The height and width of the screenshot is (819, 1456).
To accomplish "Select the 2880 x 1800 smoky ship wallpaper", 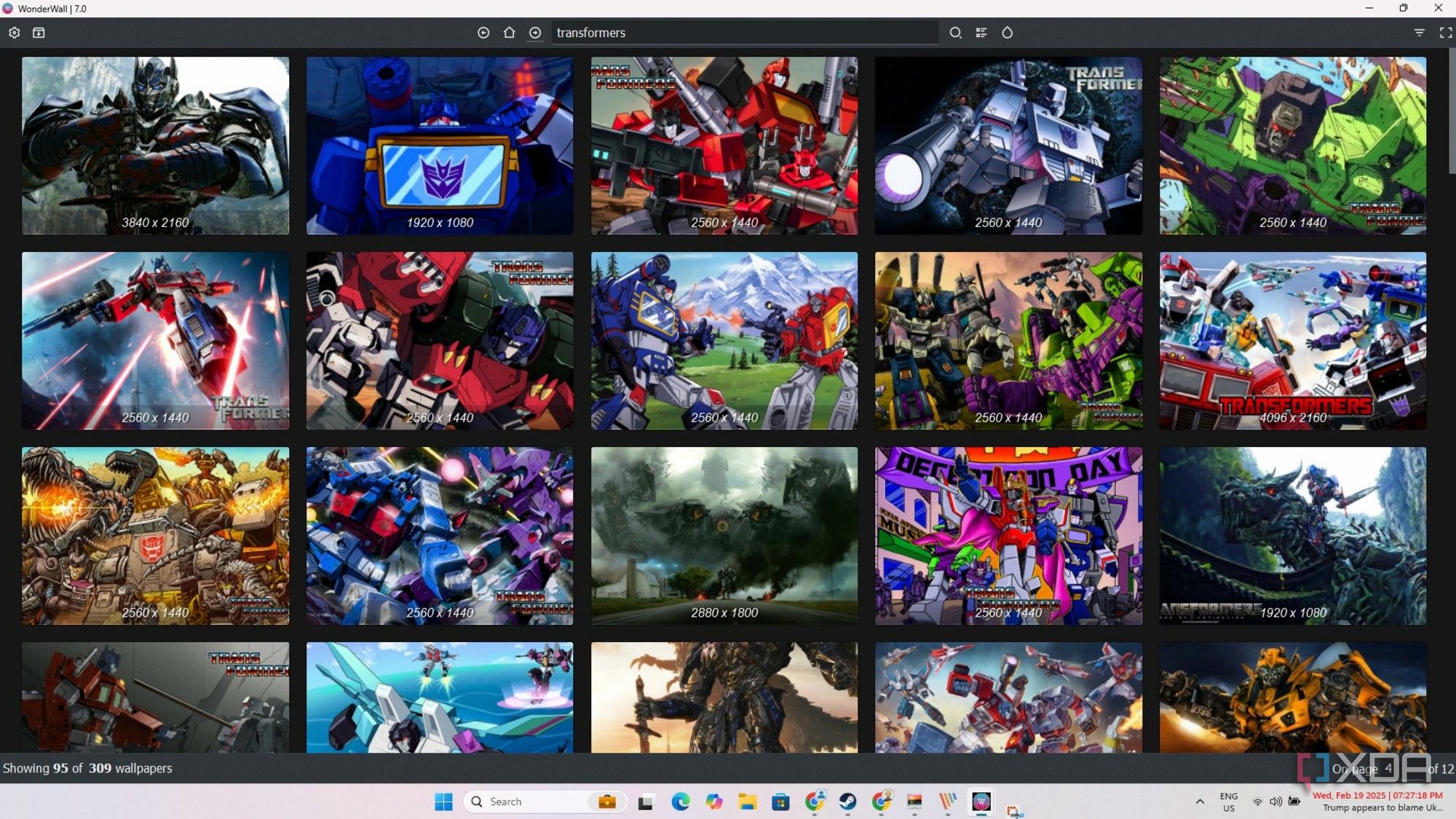I will point(724,536).
